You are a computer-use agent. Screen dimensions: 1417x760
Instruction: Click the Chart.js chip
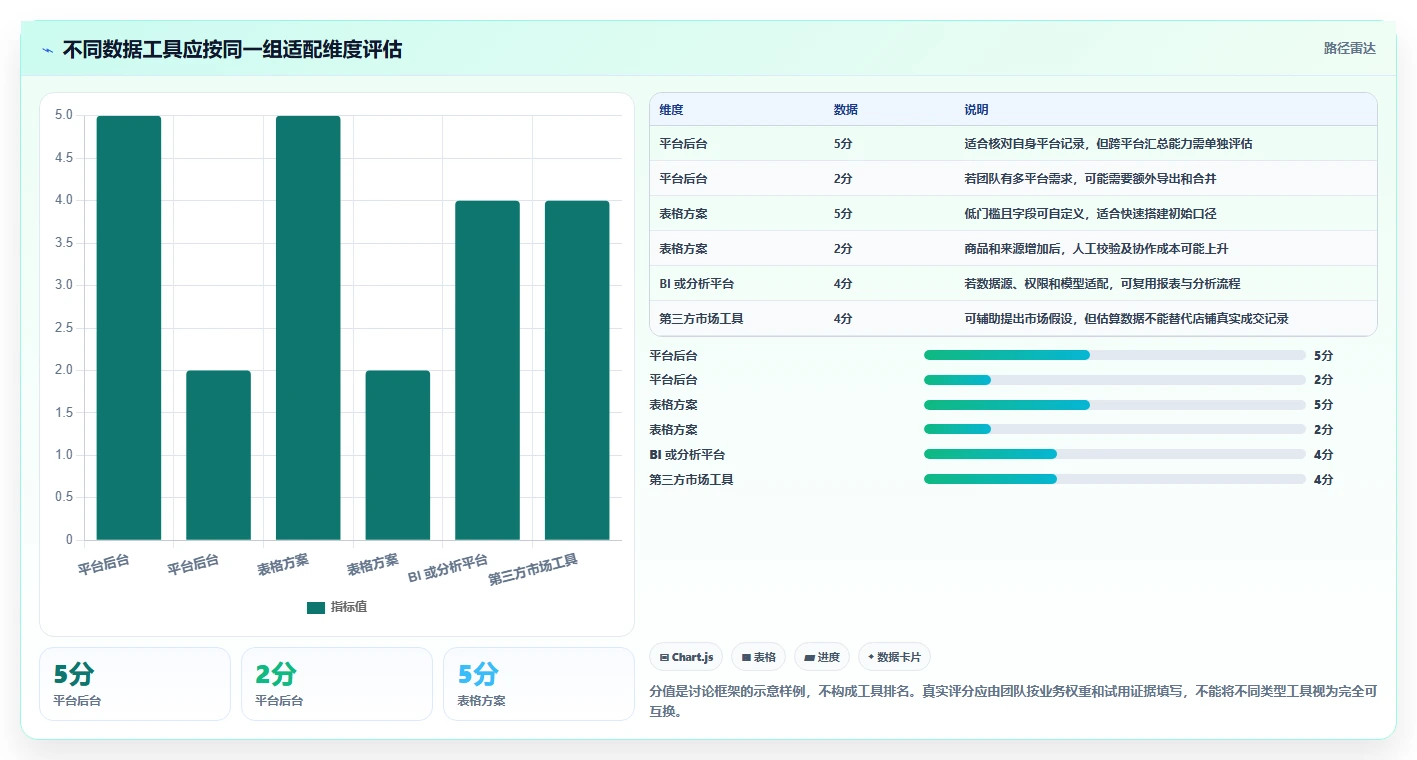(x=686, y=657)
